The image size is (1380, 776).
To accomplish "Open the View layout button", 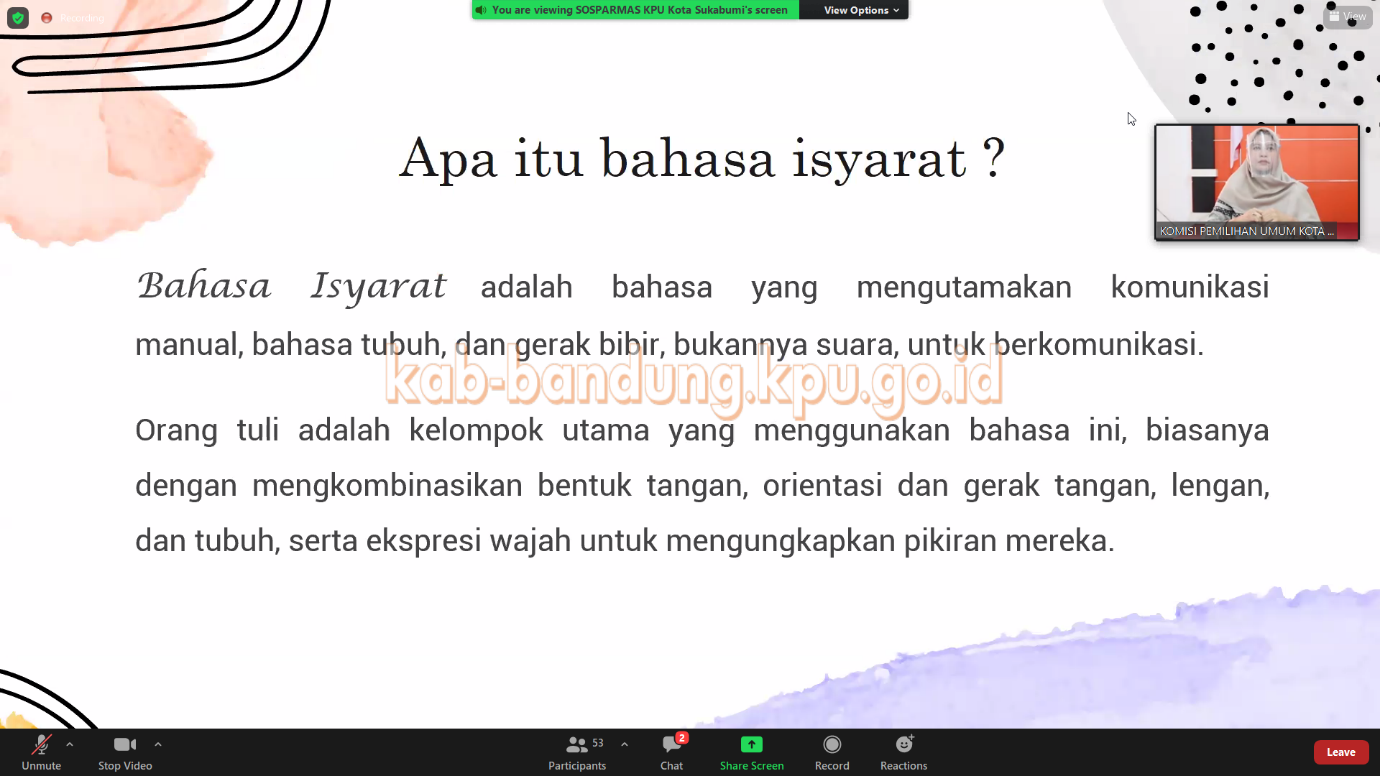I will point(1347,16).
